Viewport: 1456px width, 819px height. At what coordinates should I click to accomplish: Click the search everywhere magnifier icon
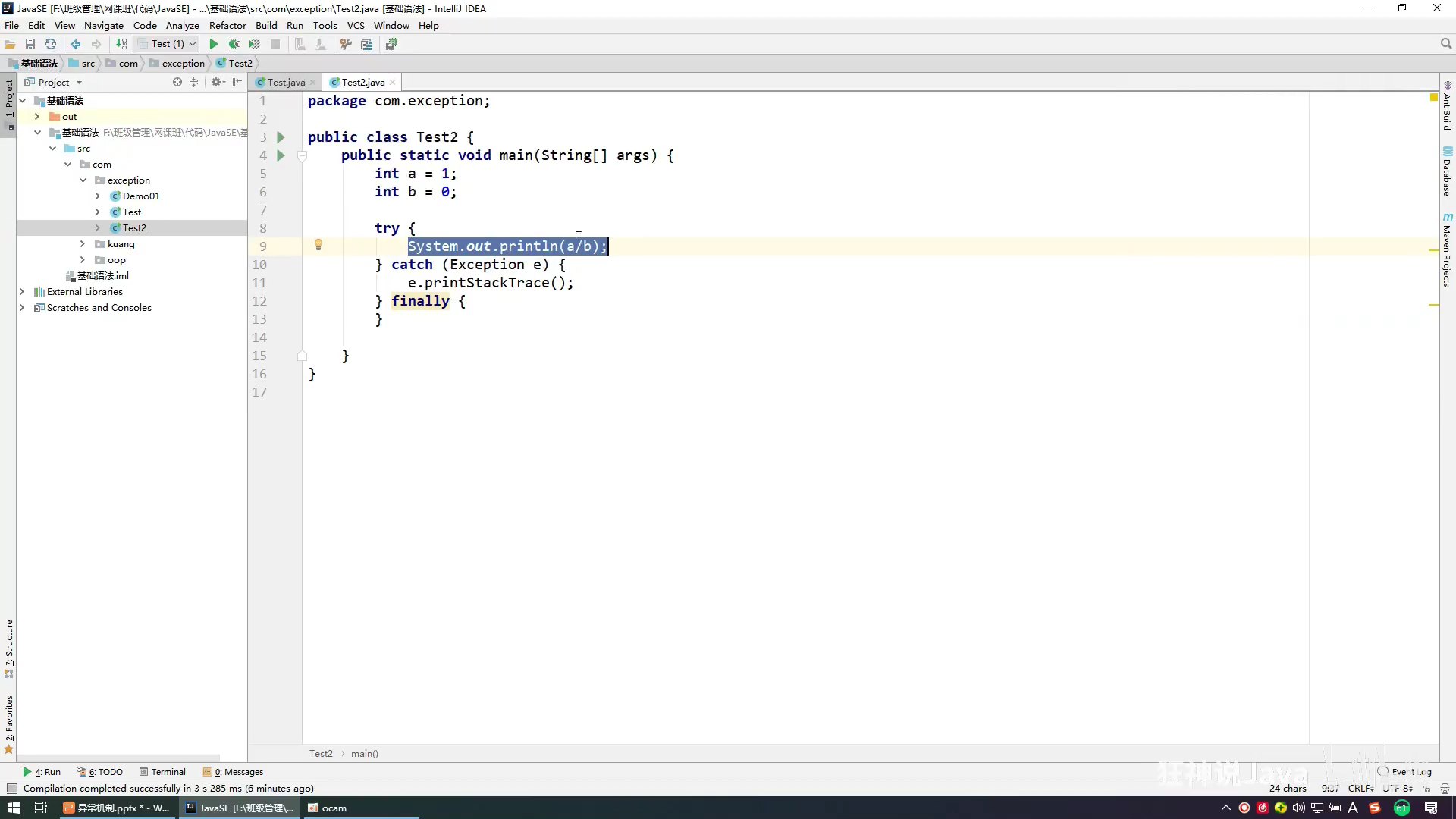[x=1445, y=44]
